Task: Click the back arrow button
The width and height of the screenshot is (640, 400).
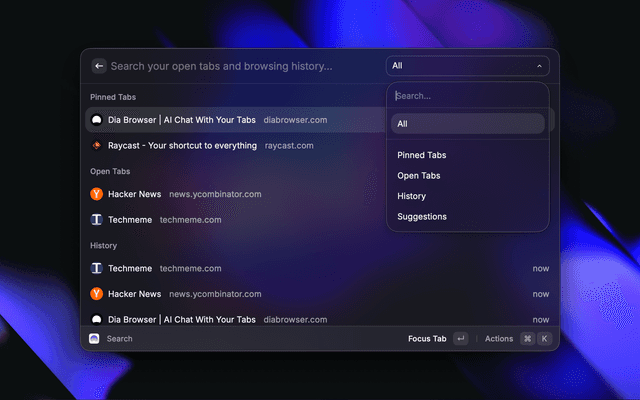Action: coord(99,66)
